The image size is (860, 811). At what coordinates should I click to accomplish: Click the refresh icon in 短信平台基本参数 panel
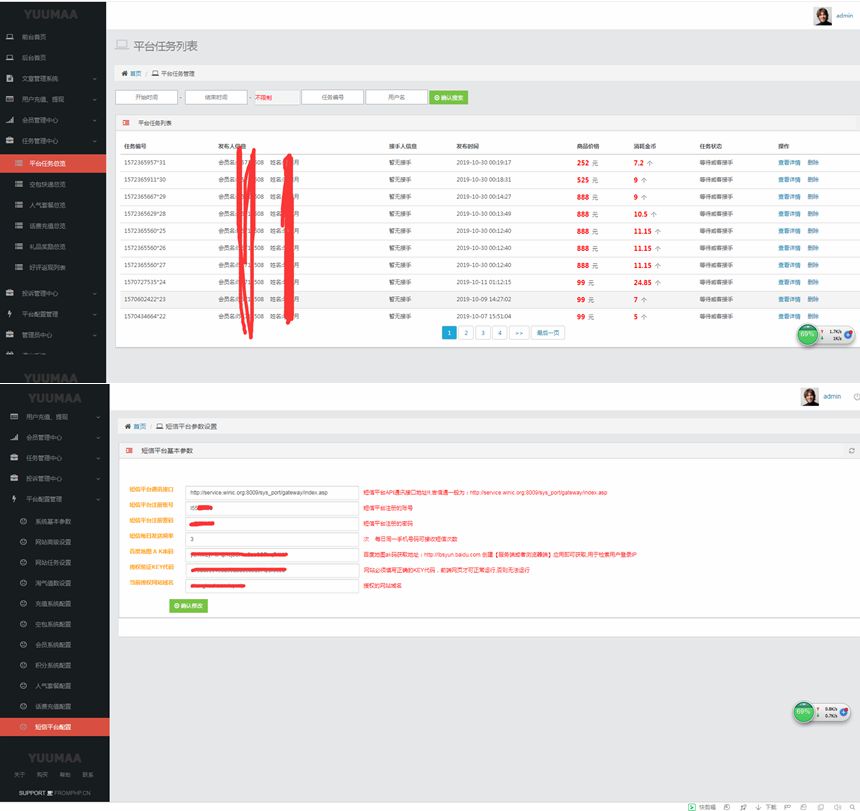[851, 451]
